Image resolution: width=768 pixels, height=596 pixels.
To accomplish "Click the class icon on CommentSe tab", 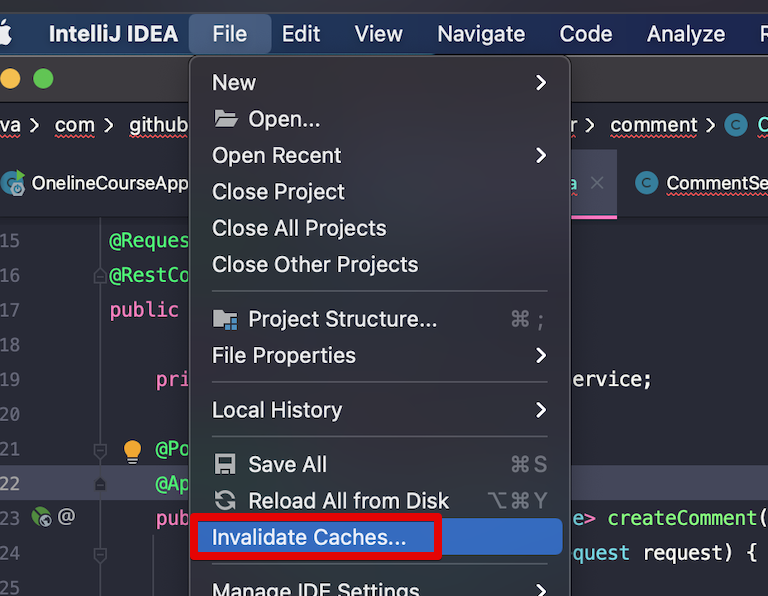I will pos(647,183).
